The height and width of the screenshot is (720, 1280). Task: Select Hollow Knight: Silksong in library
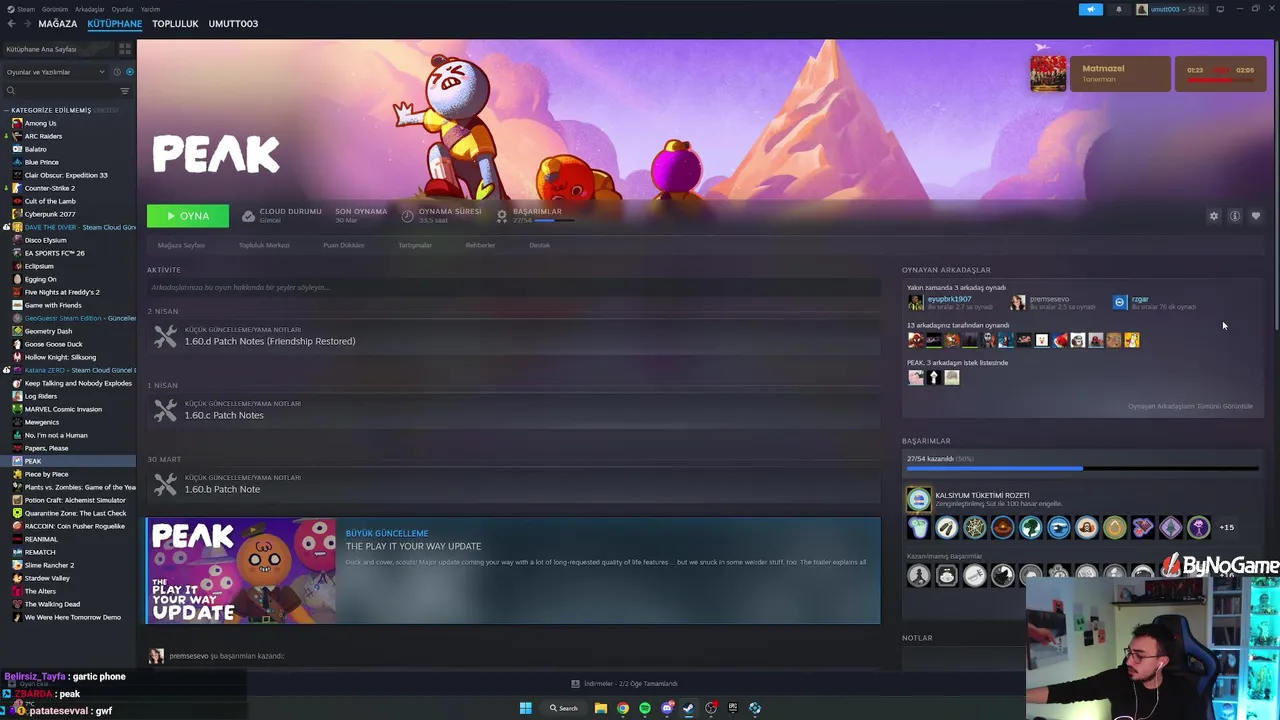click(60, 357)
